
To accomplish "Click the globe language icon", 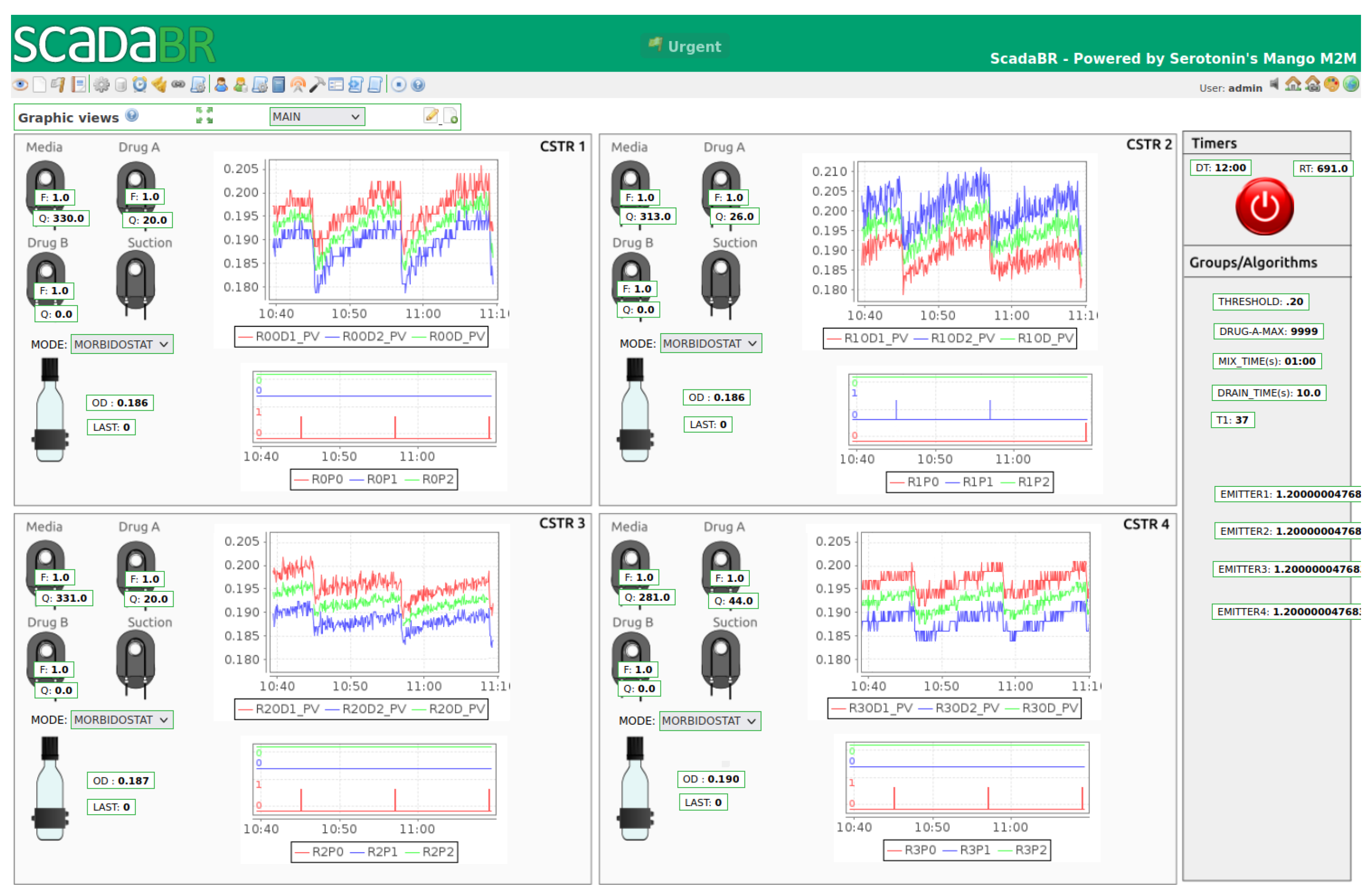I will pos(1351,85).
